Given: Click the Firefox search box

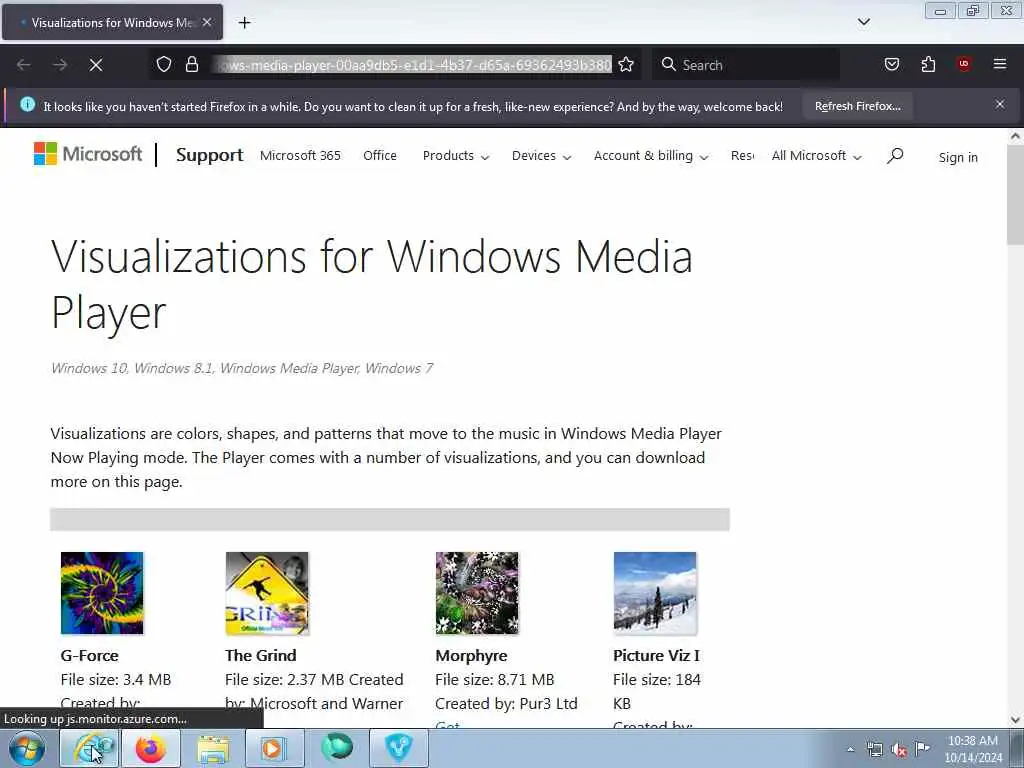Looking at the screenshot, I should click(x=746, y=65).
